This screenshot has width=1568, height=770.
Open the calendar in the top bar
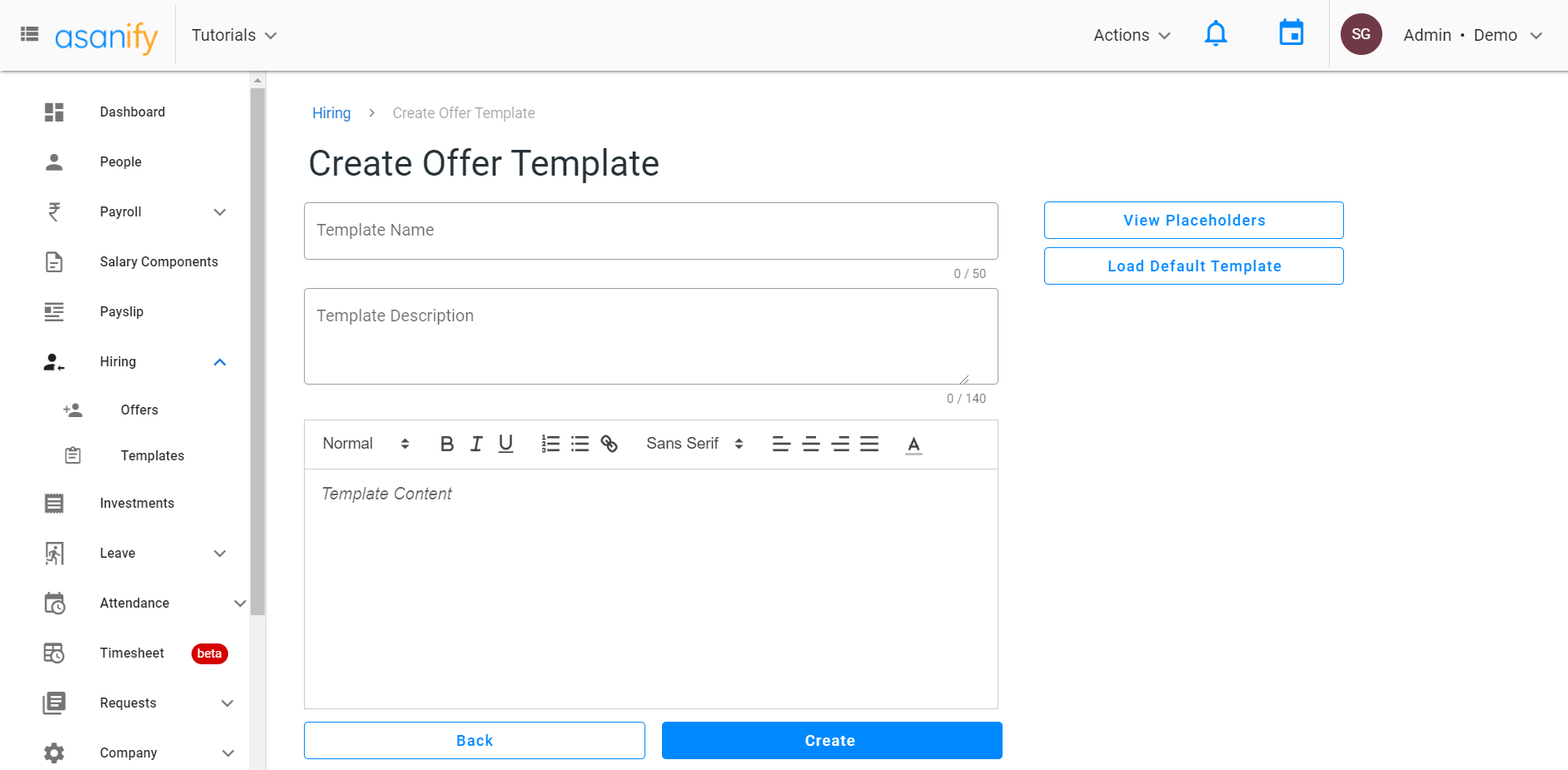pos(1291,34)
